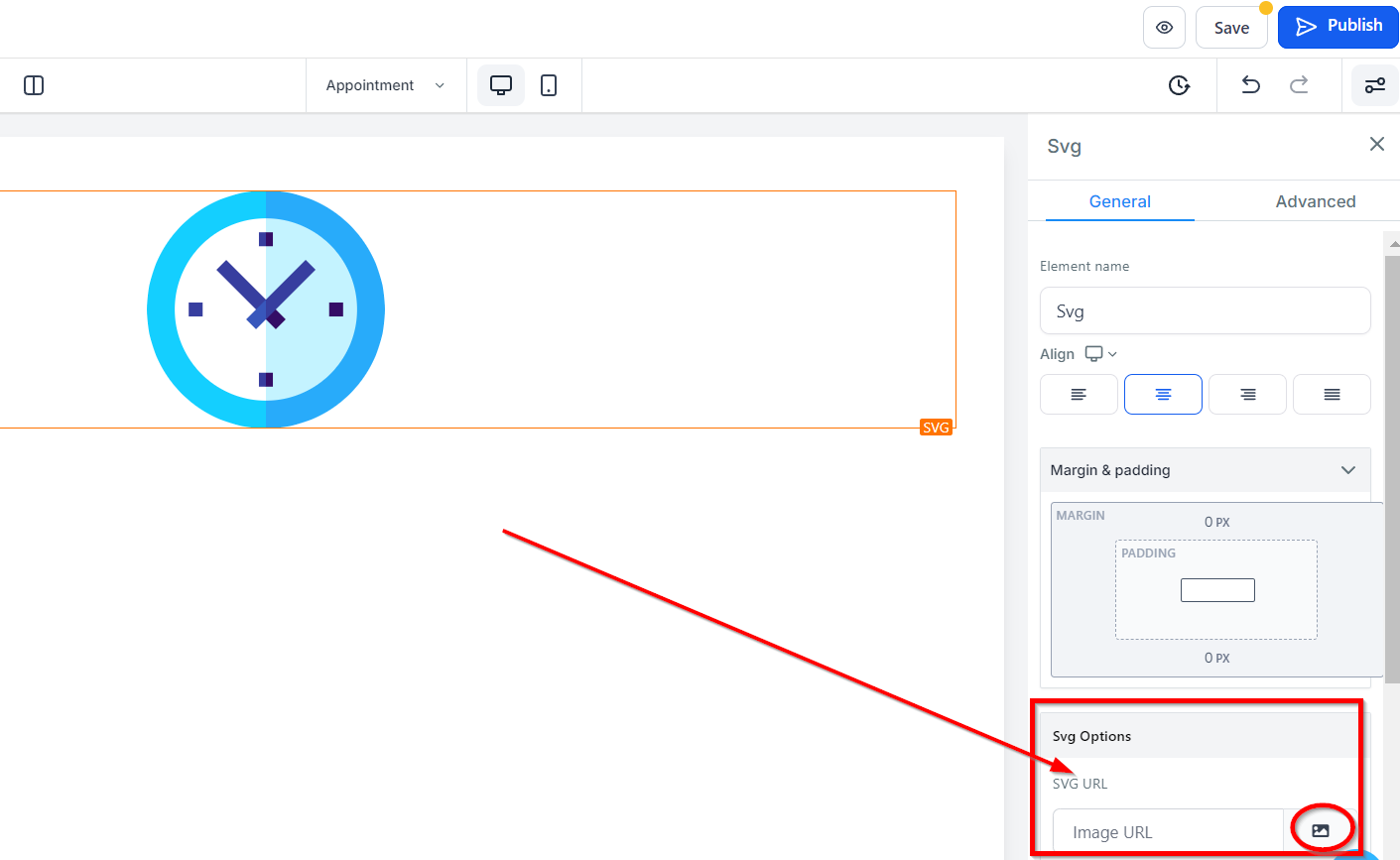Switch to the General tab

pyautogui.click(x=1119, y=201)
